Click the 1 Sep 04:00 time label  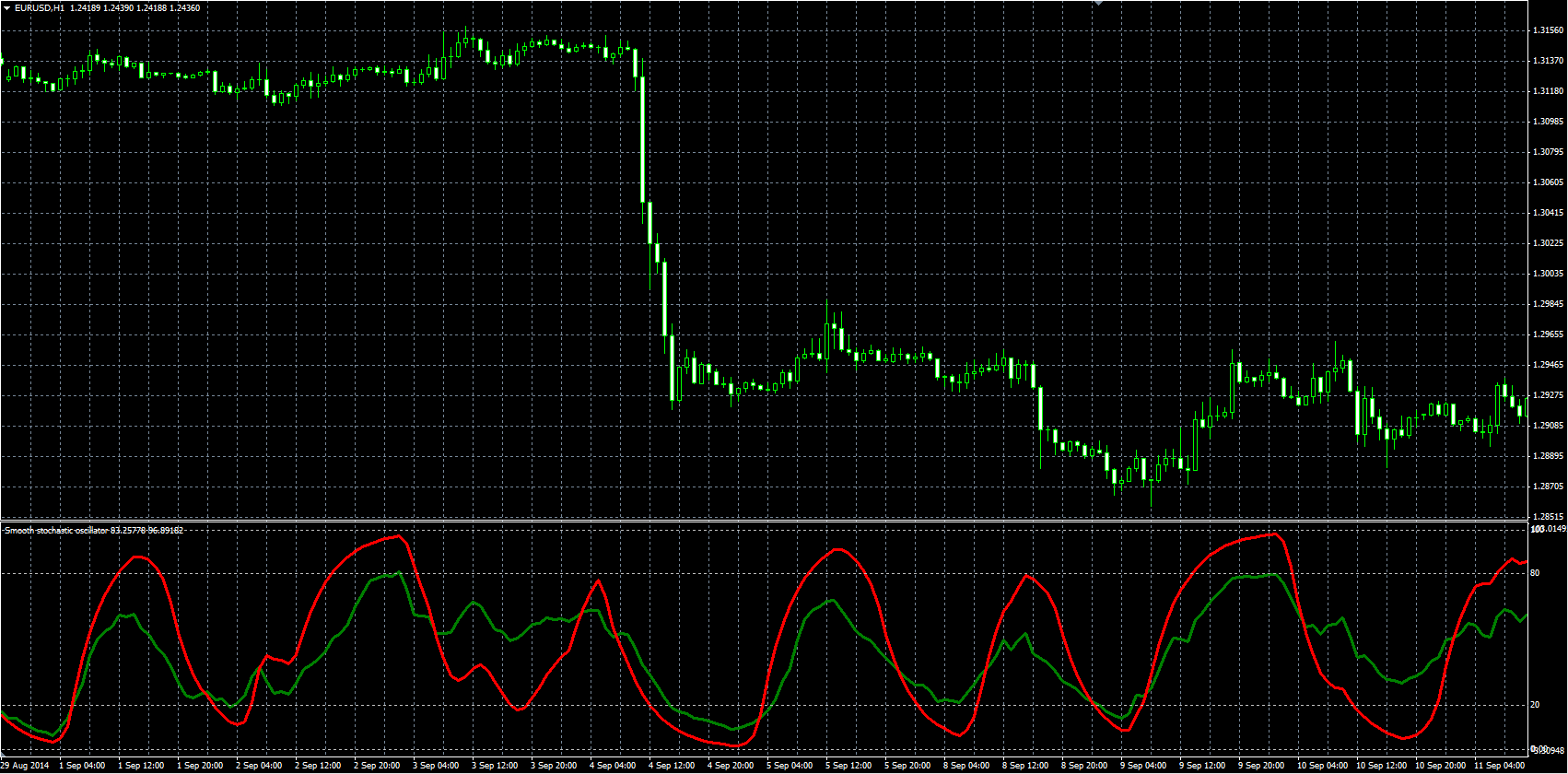click(82, 766)
